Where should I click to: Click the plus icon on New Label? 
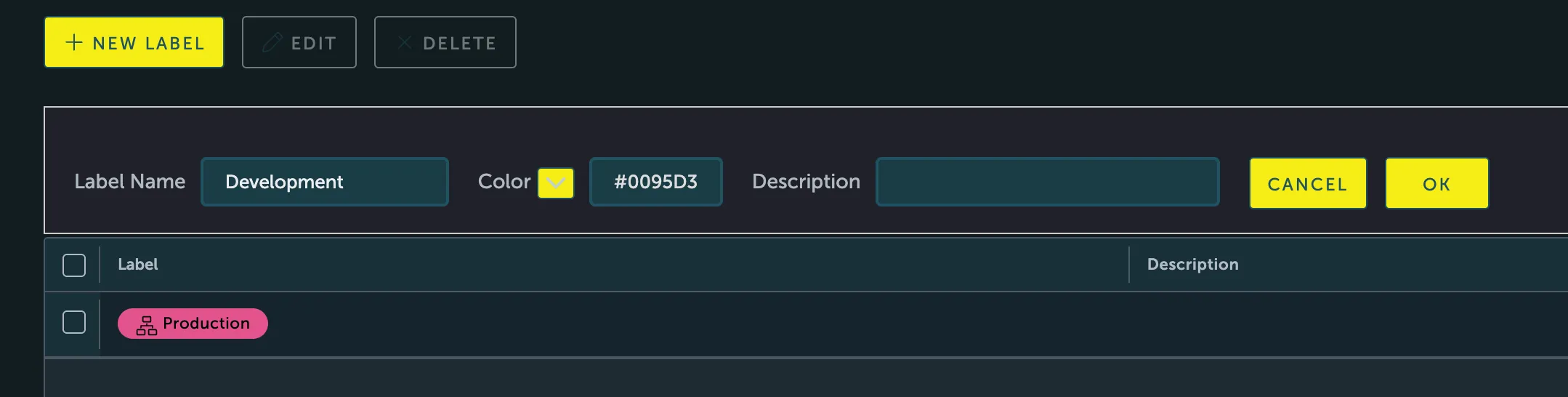coord(74,43)
